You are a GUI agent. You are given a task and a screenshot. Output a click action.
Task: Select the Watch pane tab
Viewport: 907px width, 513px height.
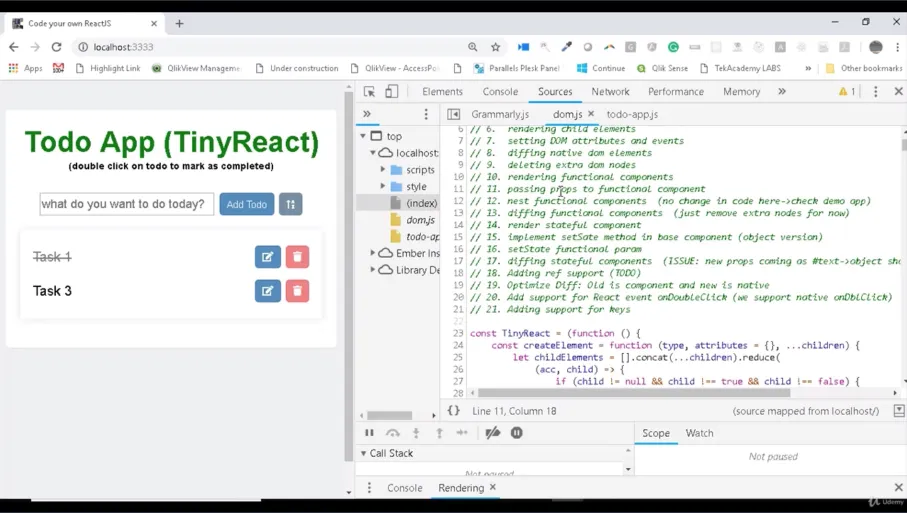pyautogui.click(x=699, y=433)
